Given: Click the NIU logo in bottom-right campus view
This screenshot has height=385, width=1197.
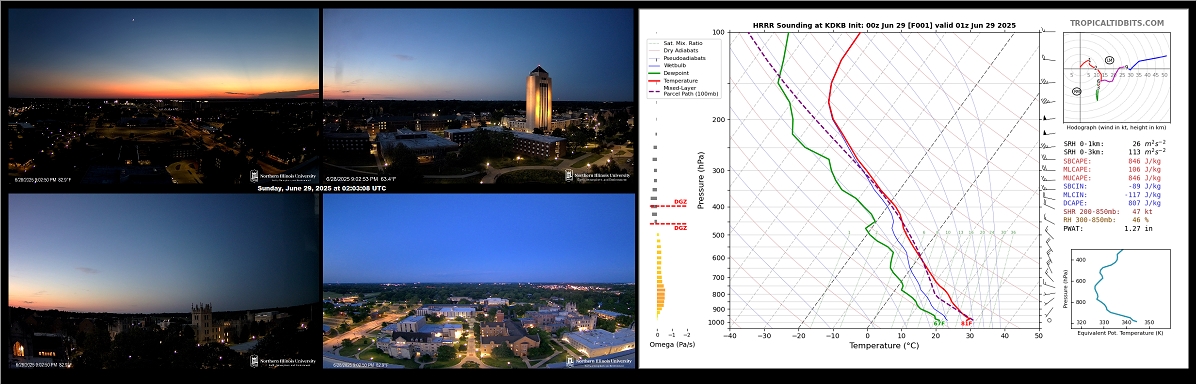Looking at the screenshot, I should 598,362.
